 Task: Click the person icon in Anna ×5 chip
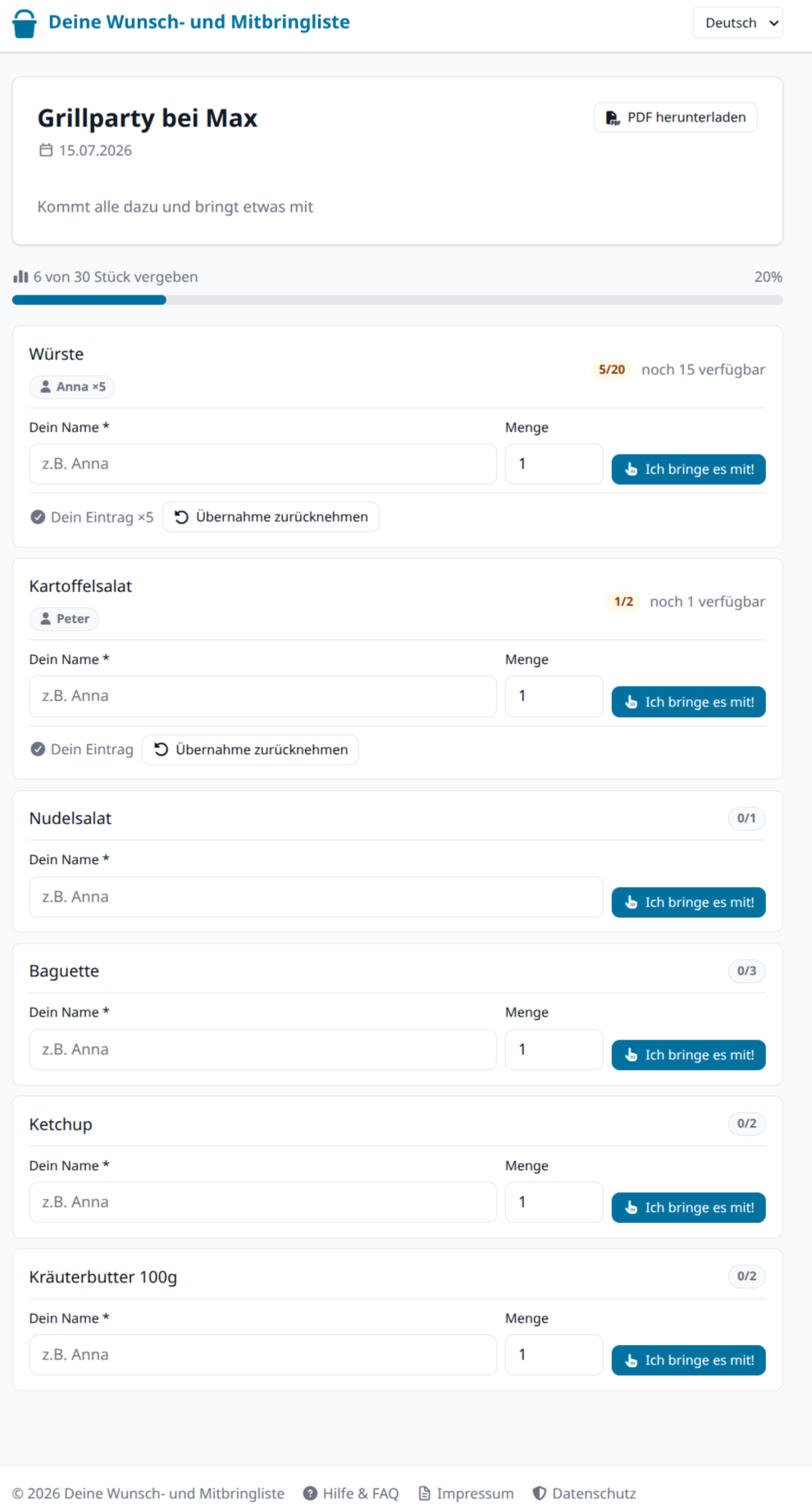click(x=46, y=386)
